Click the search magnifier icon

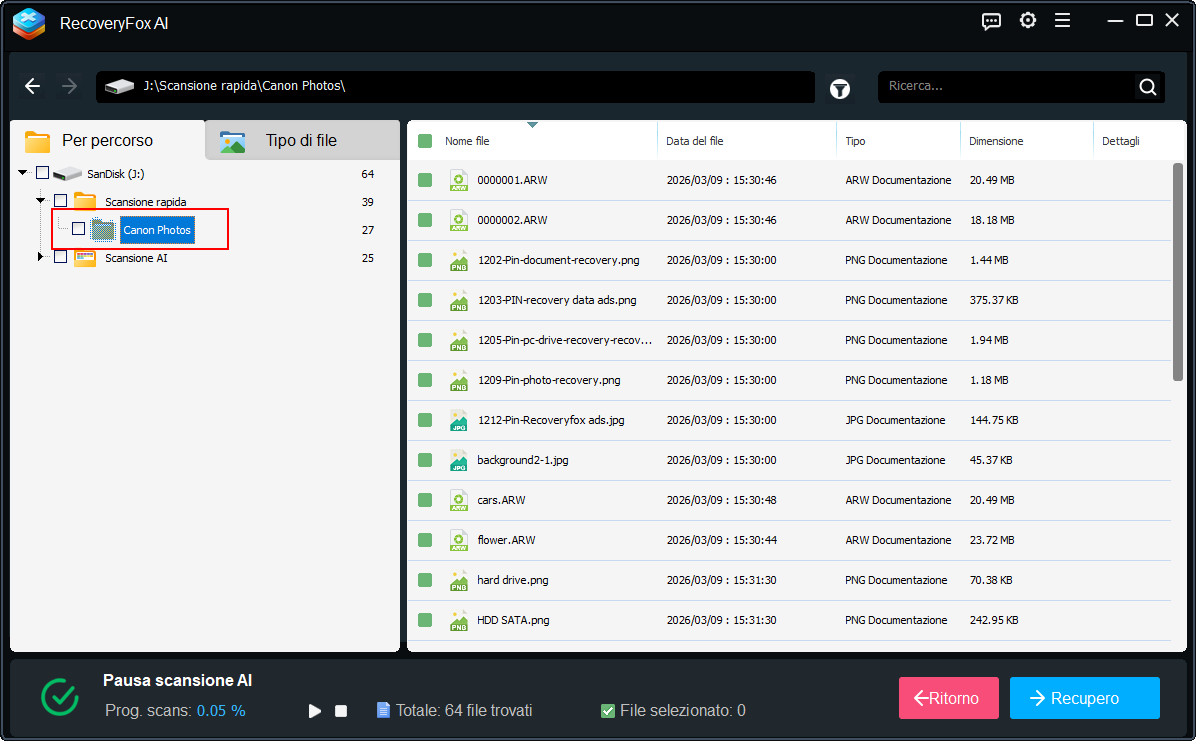[1147, 87]
